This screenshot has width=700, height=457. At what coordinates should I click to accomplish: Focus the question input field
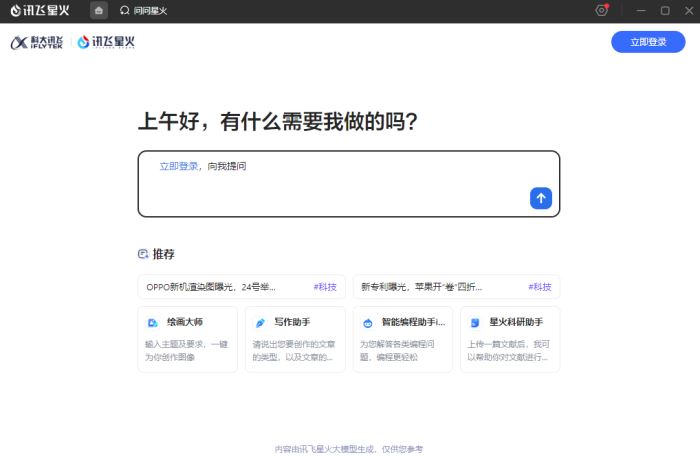click(349, 184)
